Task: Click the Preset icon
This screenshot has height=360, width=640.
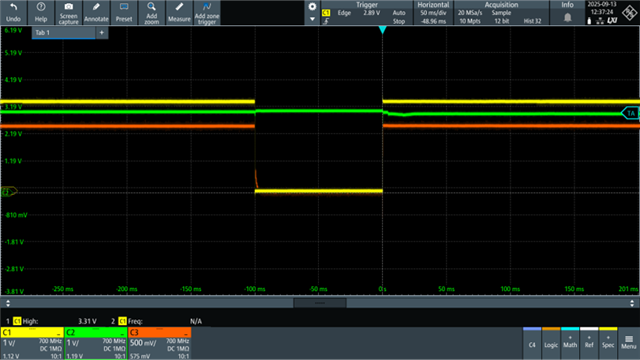Action: (124, 12)
